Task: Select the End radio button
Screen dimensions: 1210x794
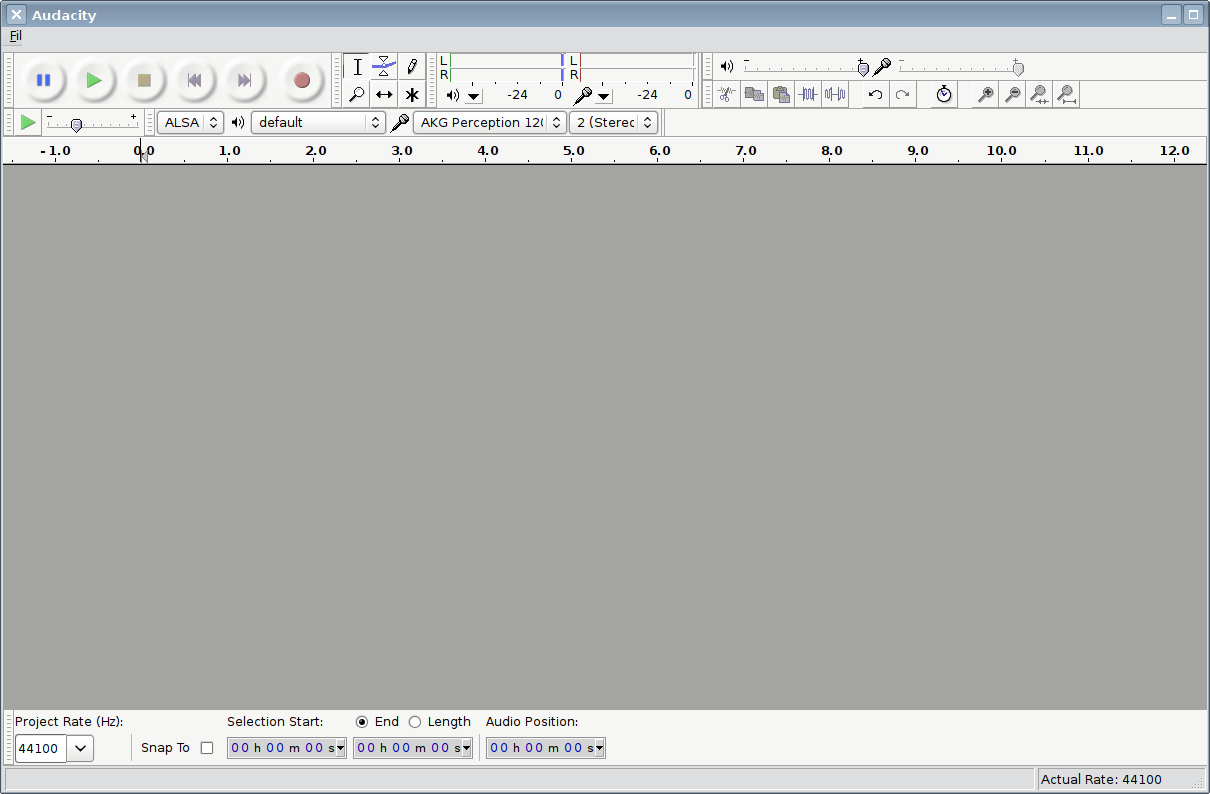Action: coord(362,722)
